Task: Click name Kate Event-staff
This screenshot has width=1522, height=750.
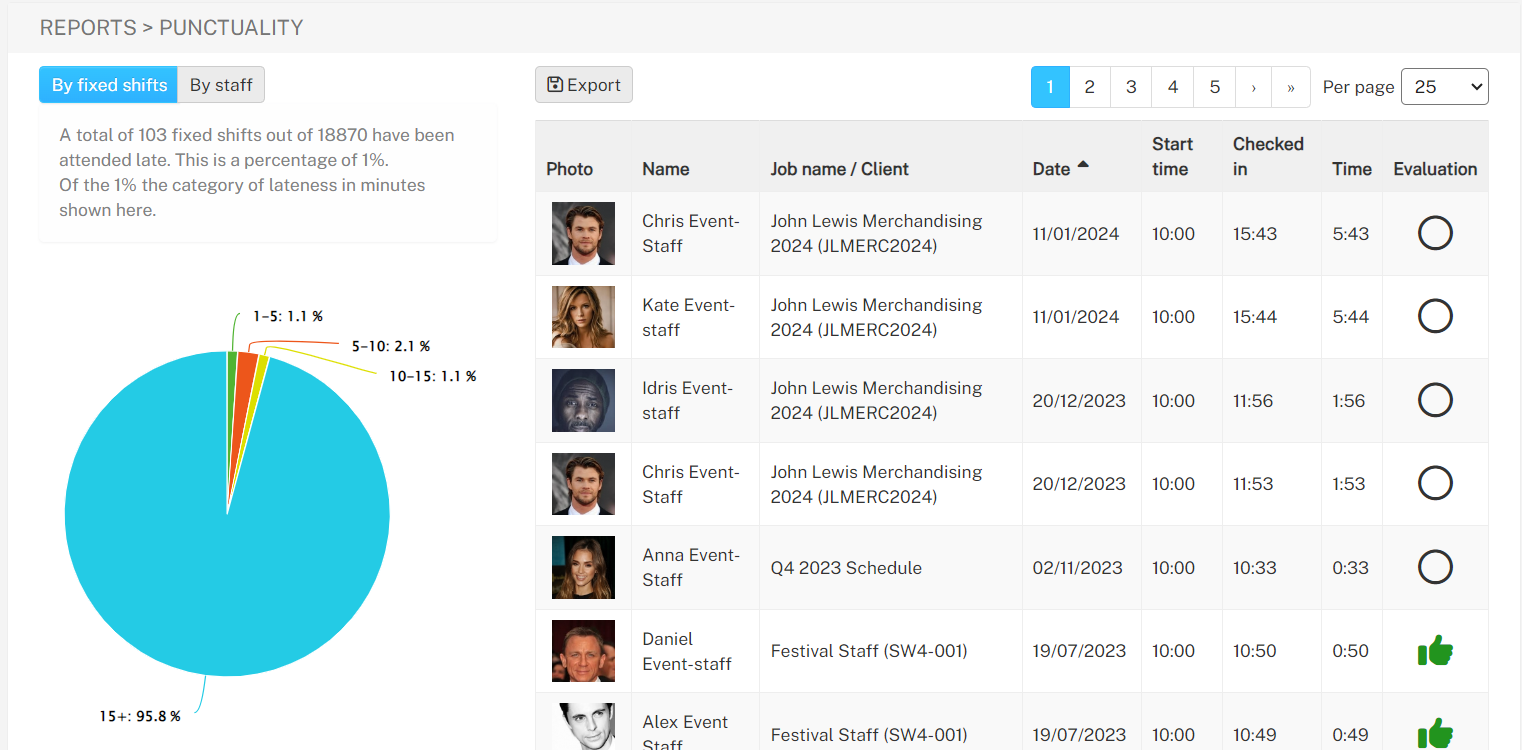Action: (x=688, y=317)
